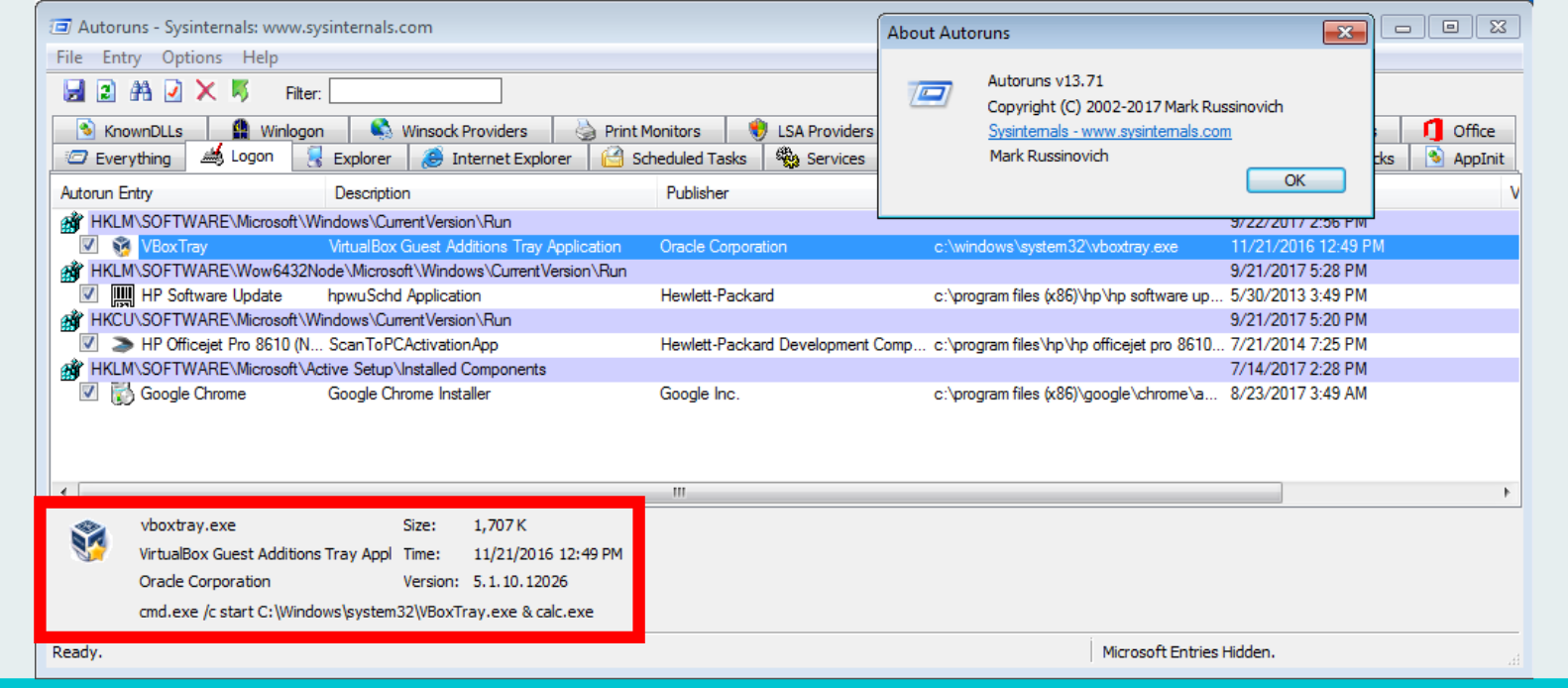This screenshot has height=688, width=1568.
Task: Click OK in About Autoruns dialog
Action: (1295, 180)
